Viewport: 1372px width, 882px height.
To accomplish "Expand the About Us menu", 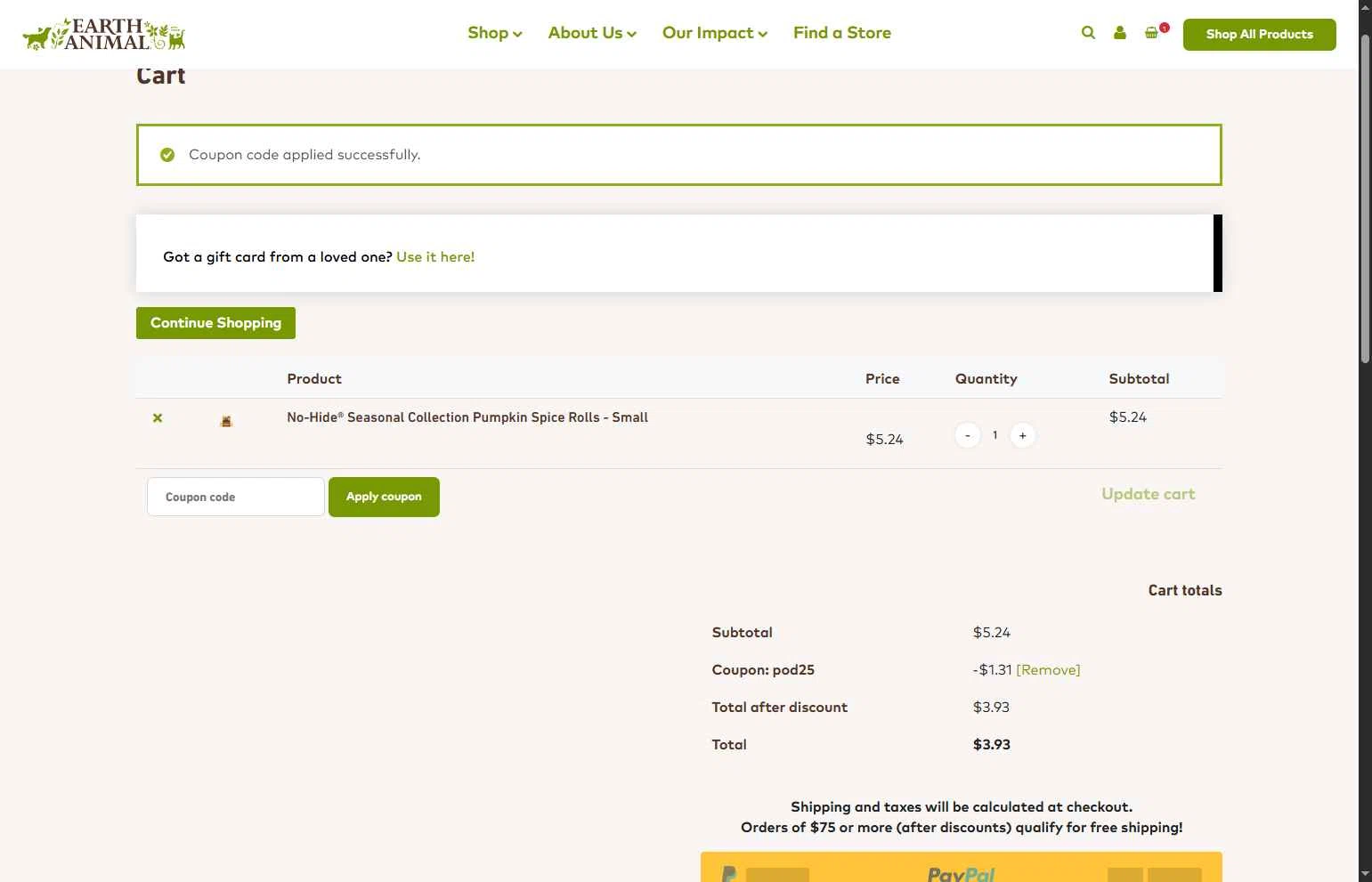I will 592,33.
